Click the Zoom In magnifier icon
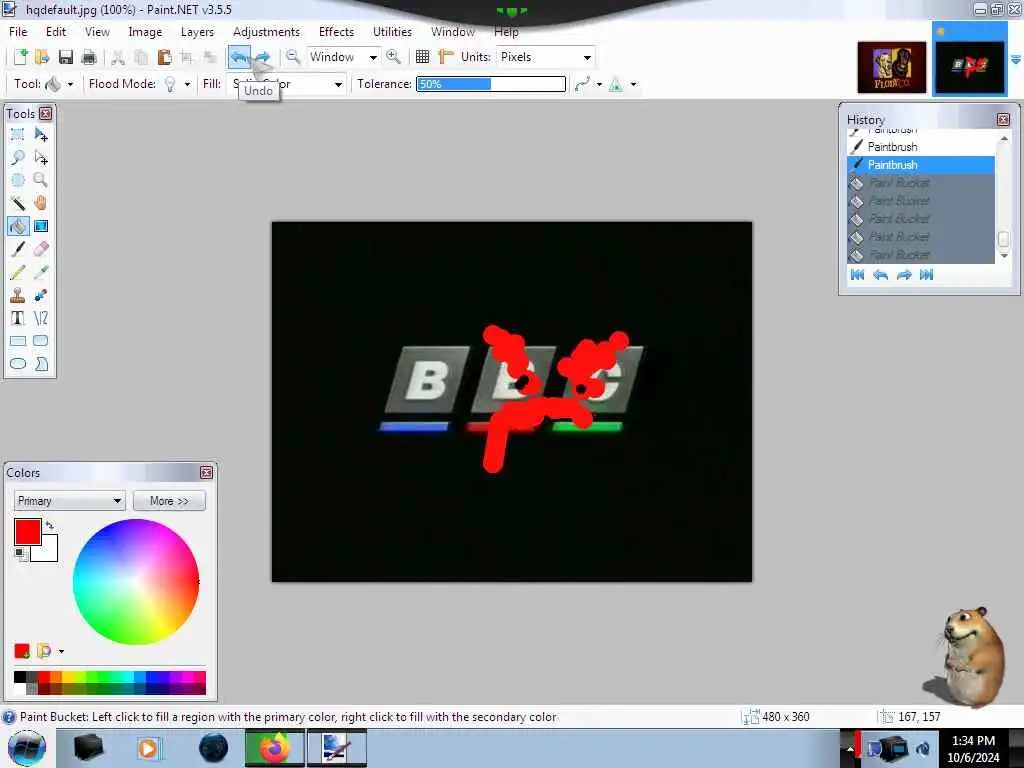Viewport: 1024px width, 768px height. [393, 57]
